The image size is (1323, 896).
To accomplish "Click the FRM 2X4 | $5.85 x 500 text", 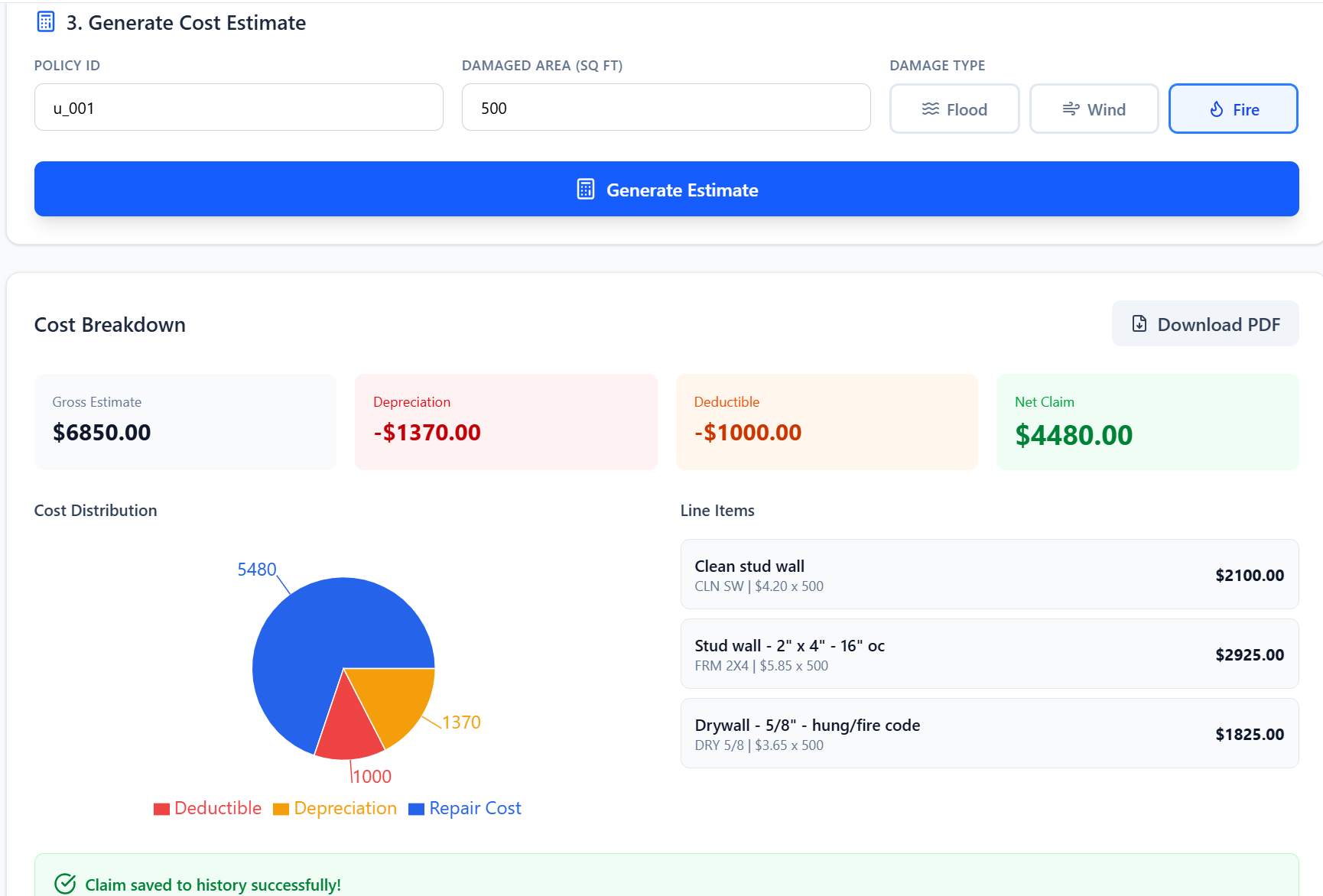I will [761, 666].
